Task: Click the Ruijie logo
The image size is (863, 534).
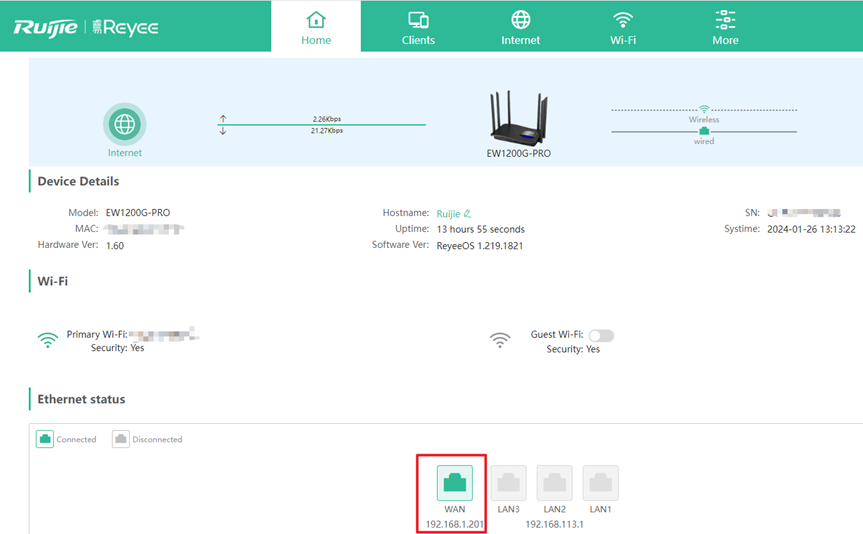Action: click(46, 28)
